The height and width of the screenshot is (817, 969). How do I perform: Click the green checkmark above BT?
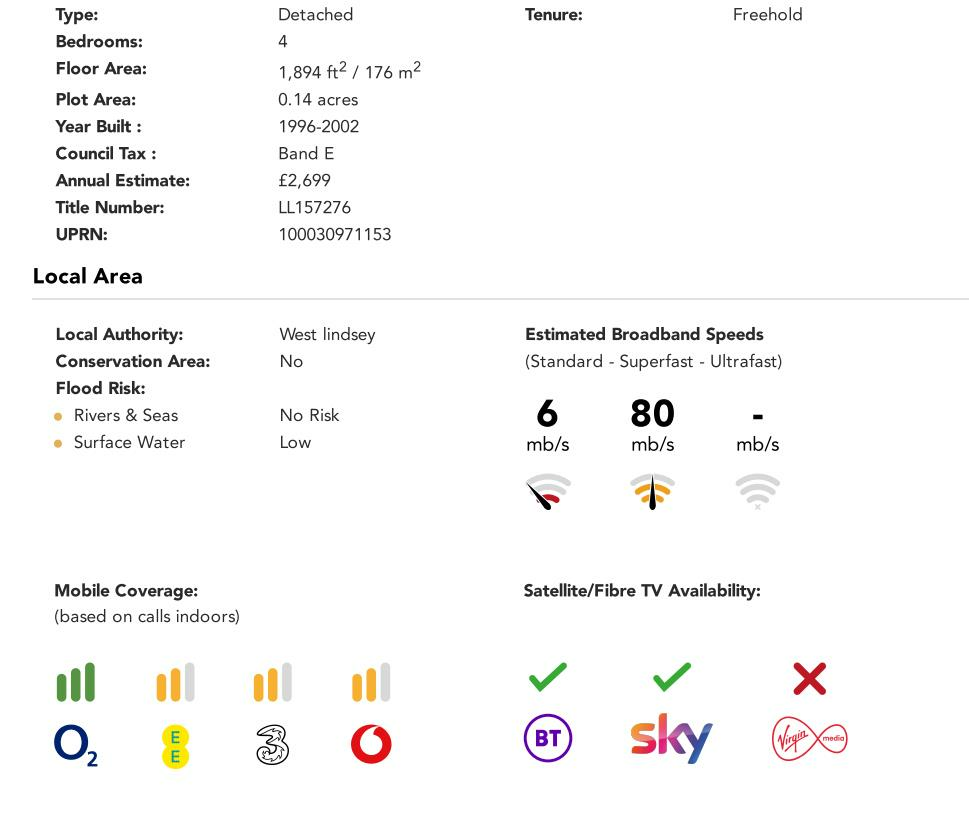pos(548,677)
